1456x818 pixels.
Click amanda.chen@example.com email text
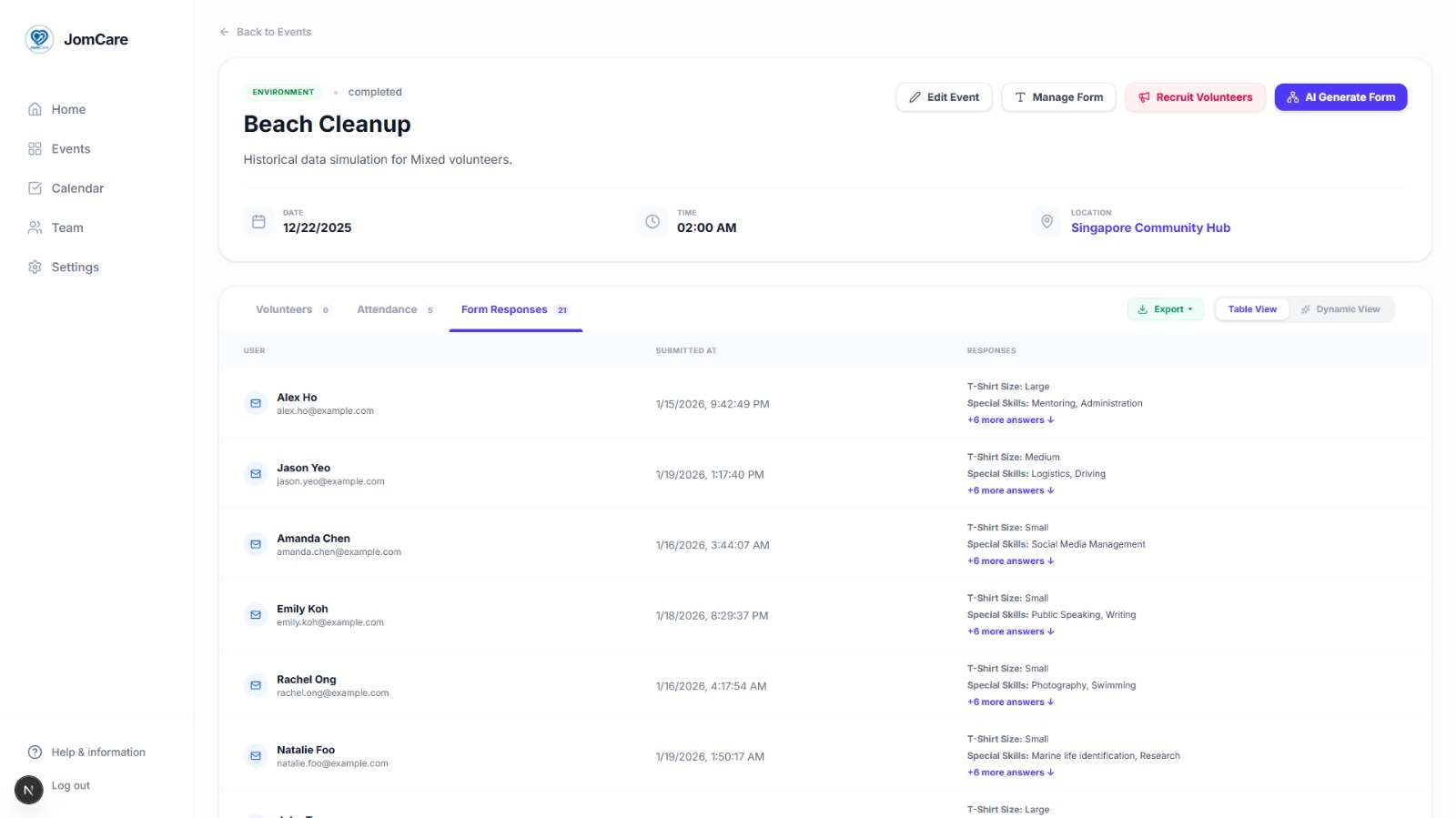[x=339, y=552]
